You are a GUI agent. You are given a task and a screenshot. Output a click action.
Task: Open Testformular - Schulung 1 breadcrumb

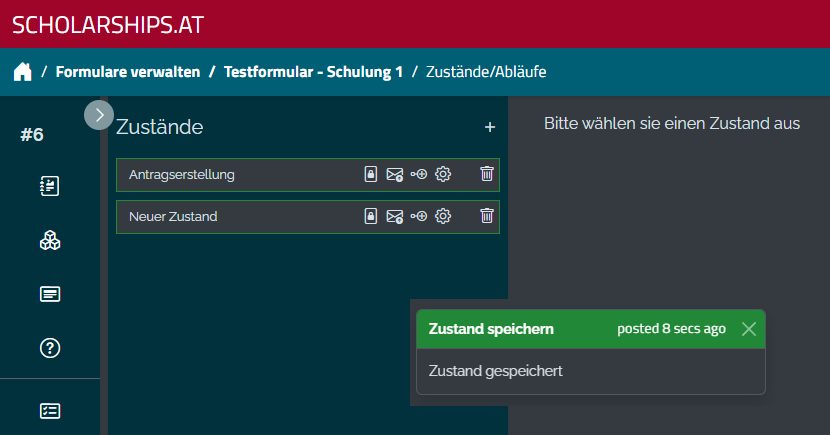coord(313,72)
